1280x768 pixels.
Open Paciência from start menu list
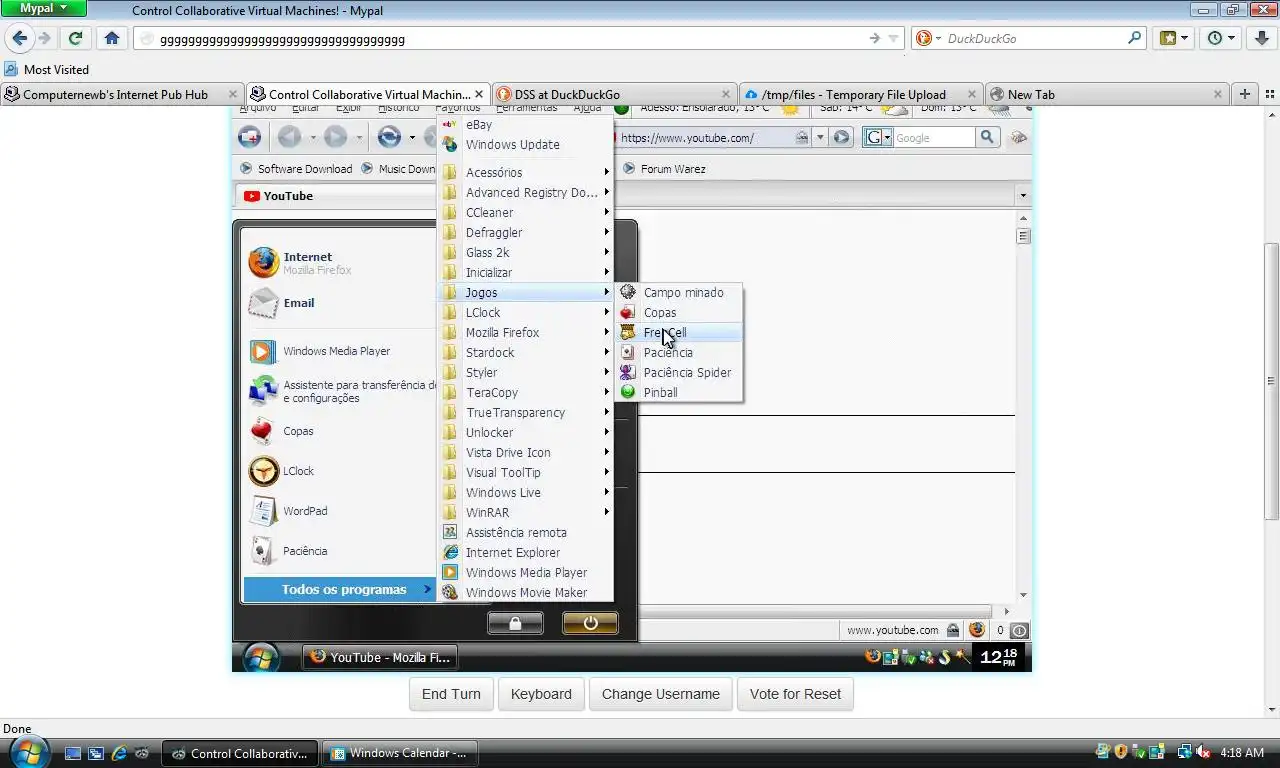[x=340, y=551]
